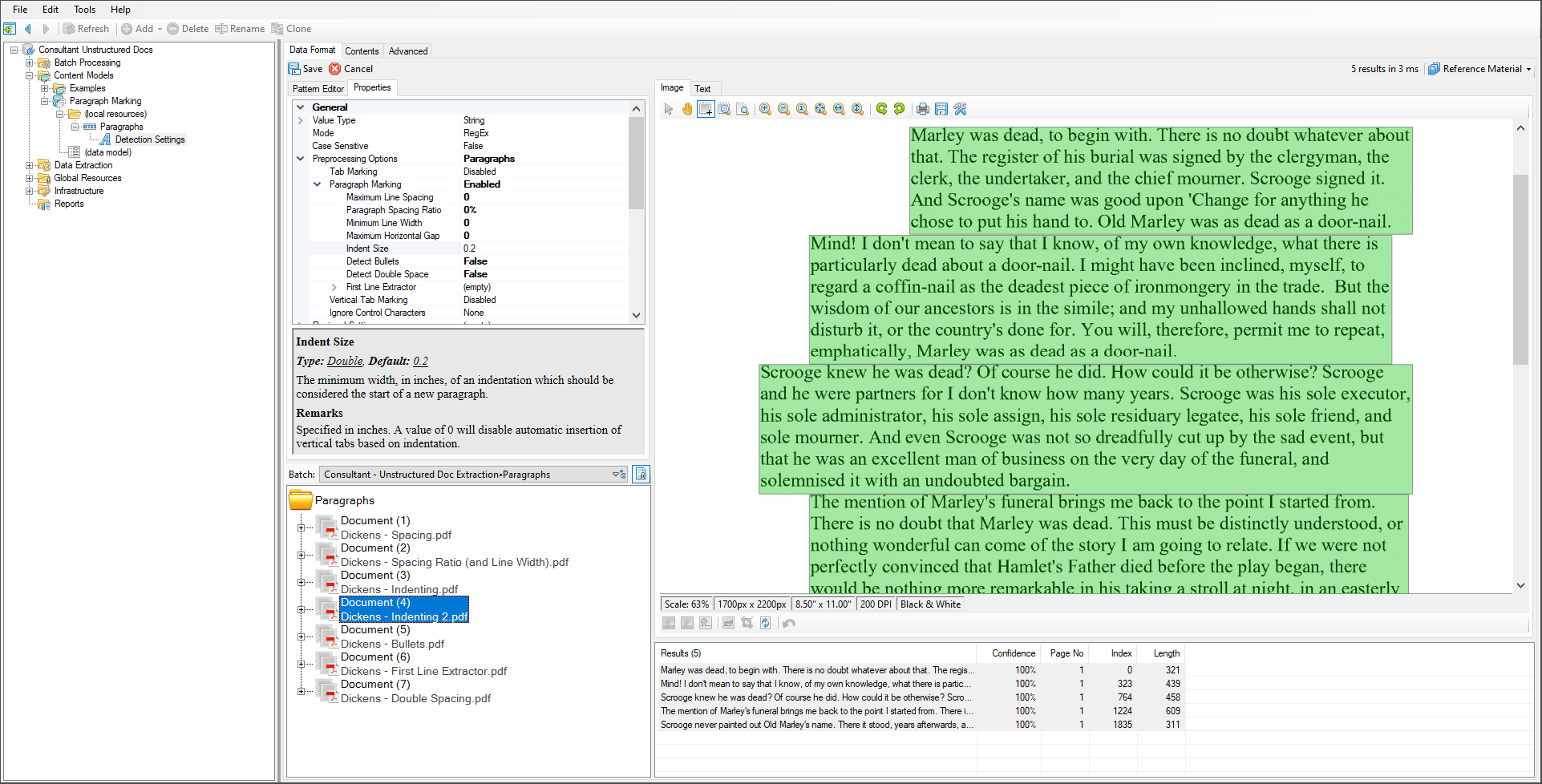Expand the Data Extraction tree node
This screenshot has width=1542, height=784.
click(x=30, y=165)
